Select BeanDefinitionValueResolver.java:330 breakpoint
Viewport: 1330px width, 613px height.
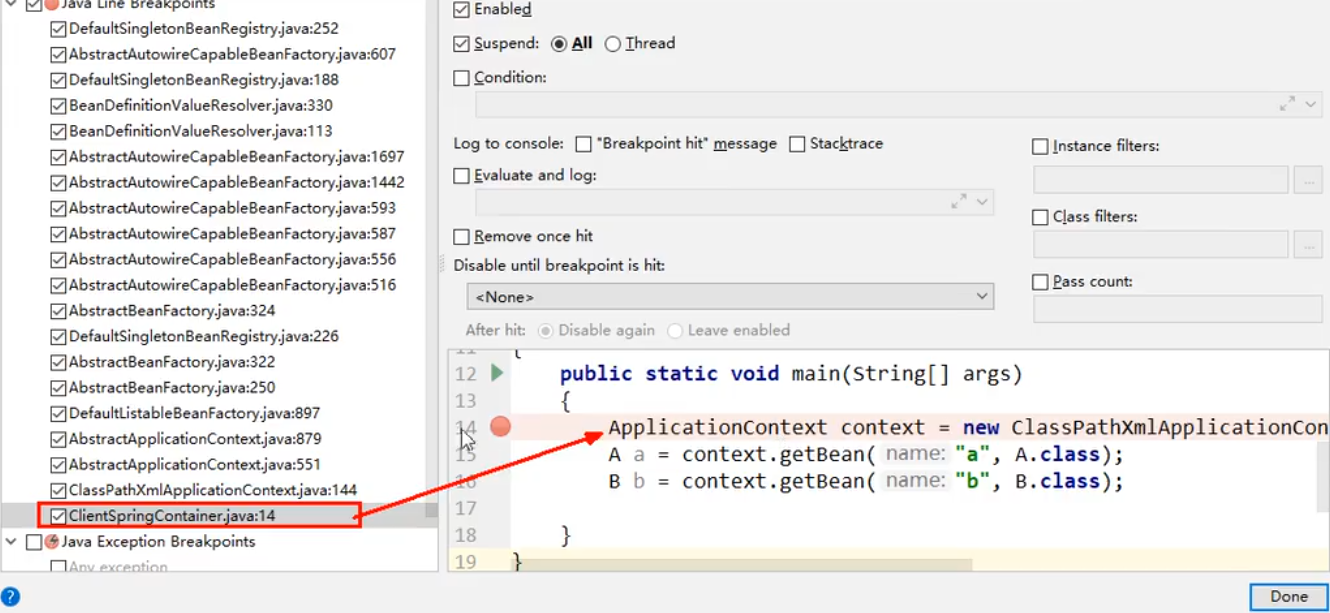(x=201, y=106)
